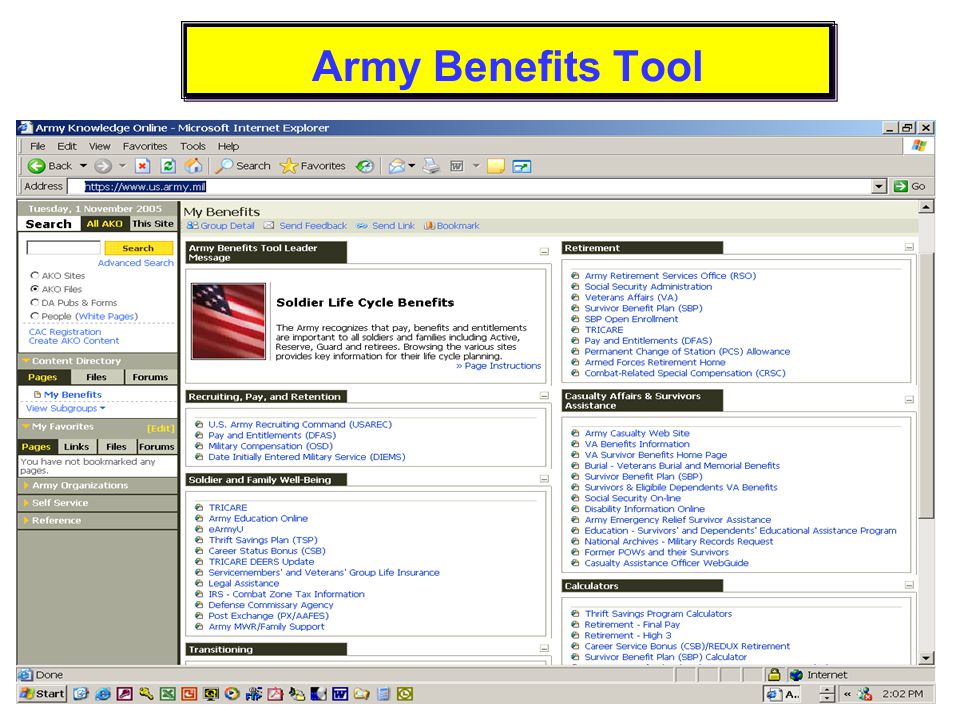
Task: Open Advanced Search link
Action: tap(135, 263)
